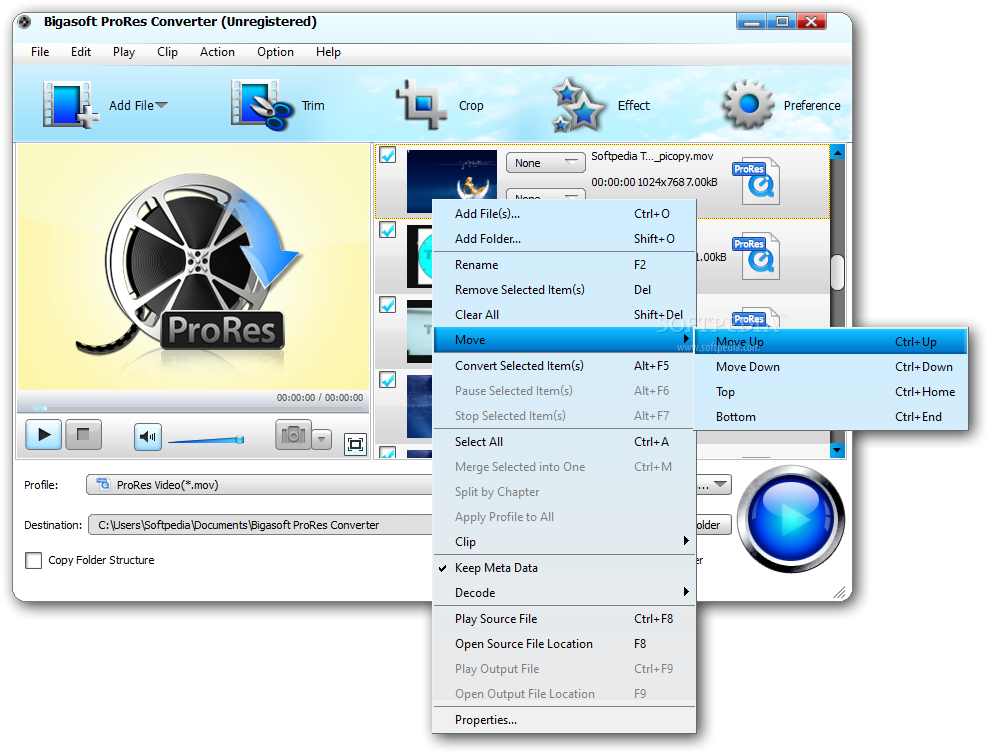
Task: Open the Edit menu
Action: (x=81, y=52)
